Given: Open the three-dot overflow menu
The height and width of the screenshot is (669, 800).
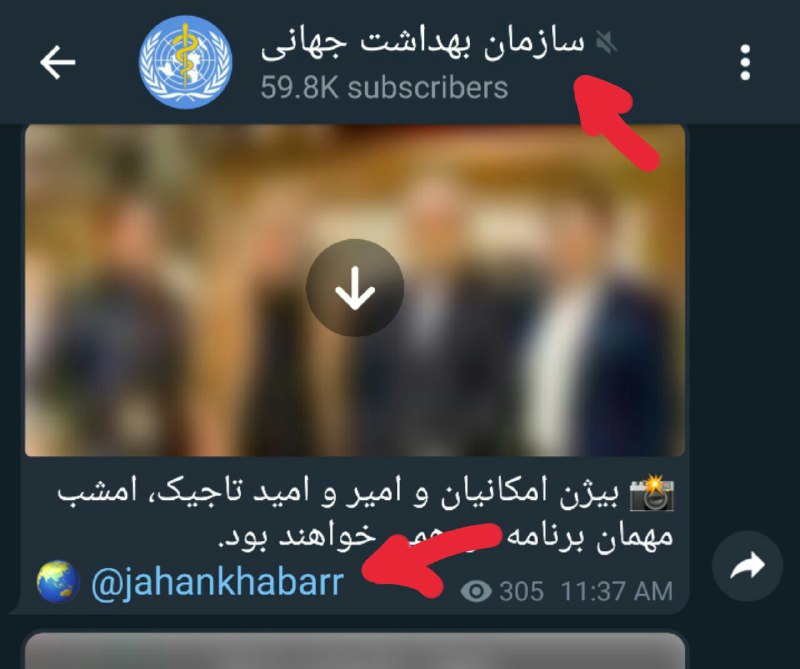Looking at the screenshot, I should (745, 62).
